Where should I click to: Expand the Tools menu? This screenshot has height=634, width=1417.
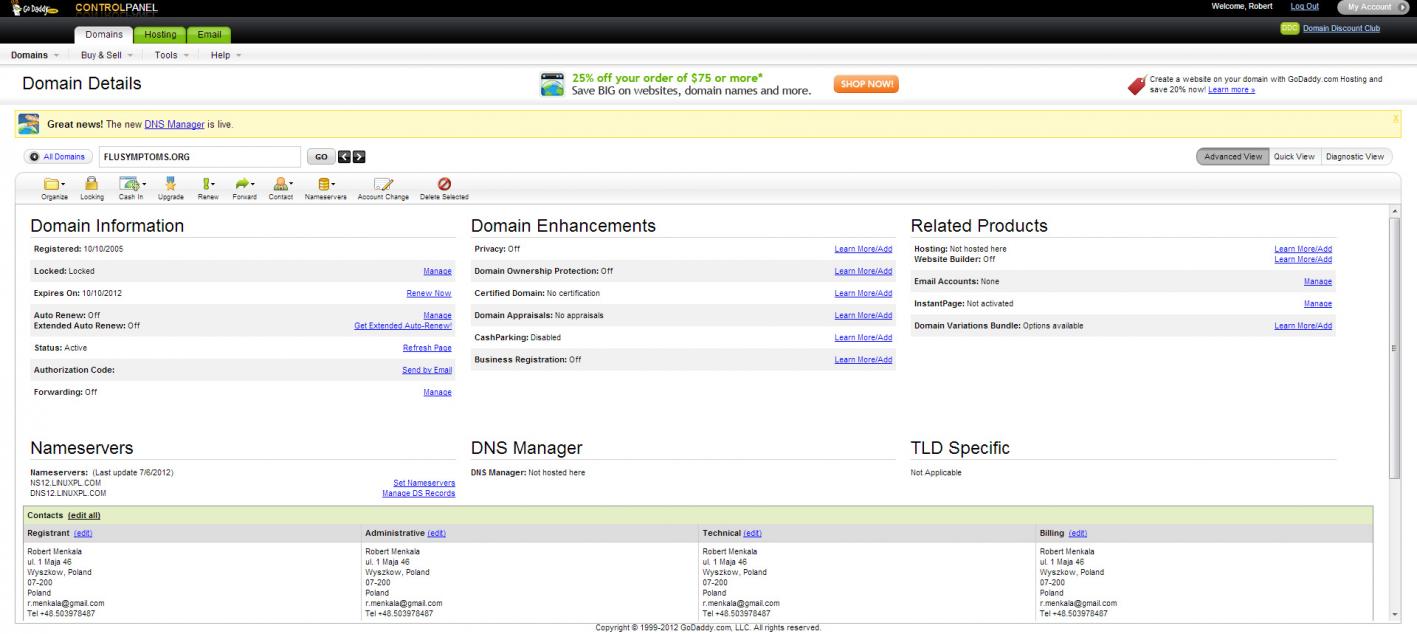pos(171,54)
